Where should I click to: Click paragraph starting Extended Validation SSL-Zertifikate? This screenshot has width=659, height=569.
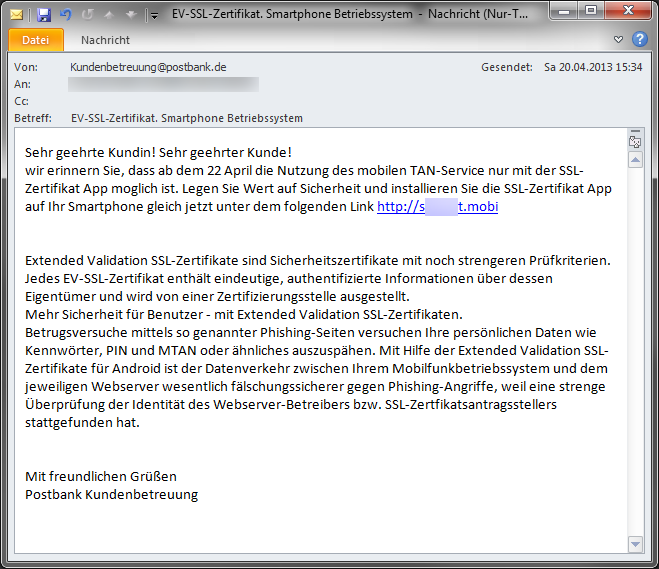[x=318, y=279]
